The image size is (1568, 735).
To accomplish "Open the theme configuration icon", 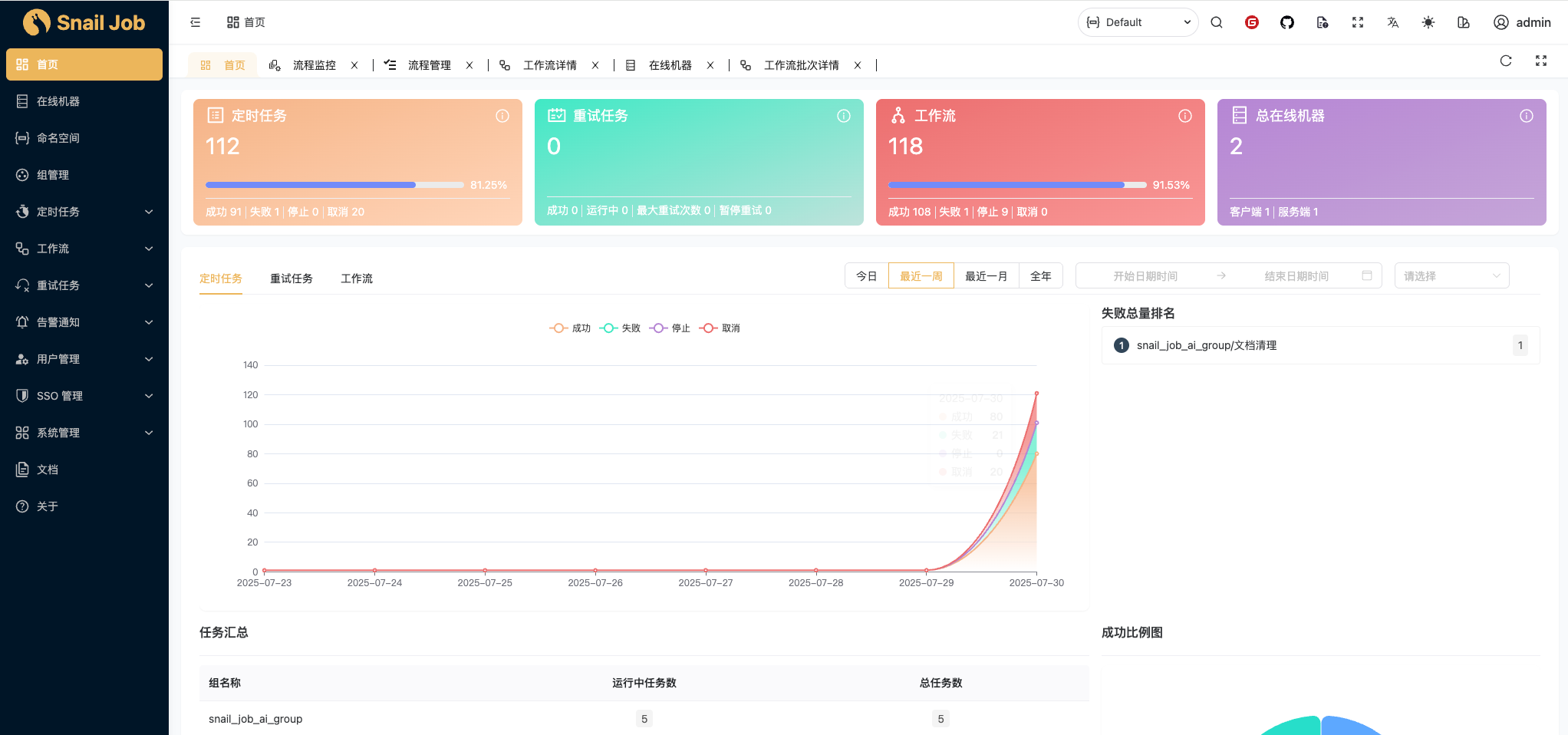I will click(1464, 22).
